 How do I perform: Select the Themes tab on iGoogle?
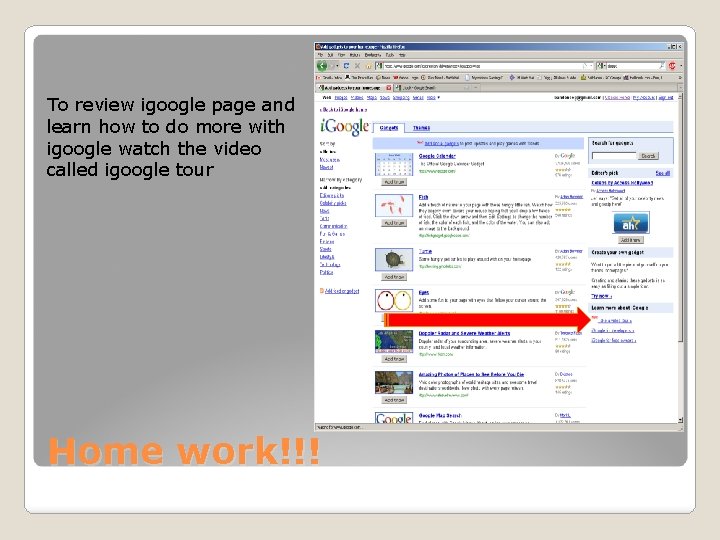(x=421, y=128)
